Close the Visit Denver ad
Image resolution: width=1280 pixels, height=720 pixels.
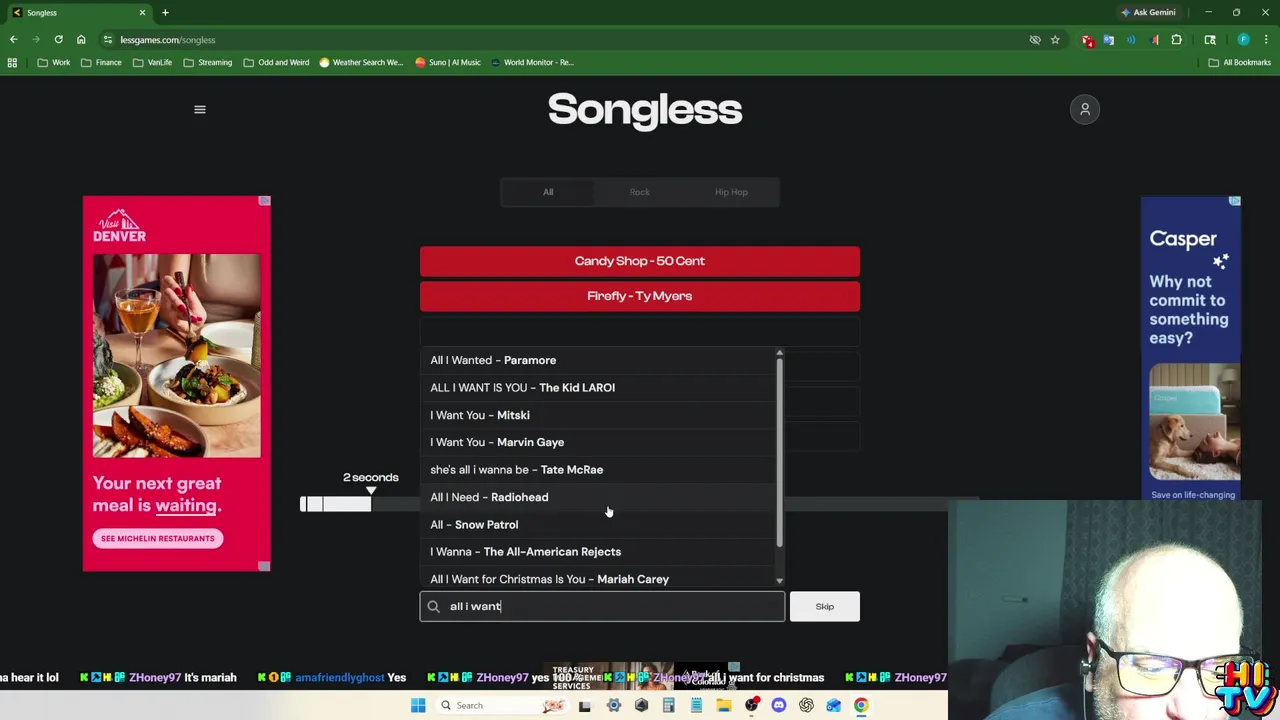coord(264,201)
